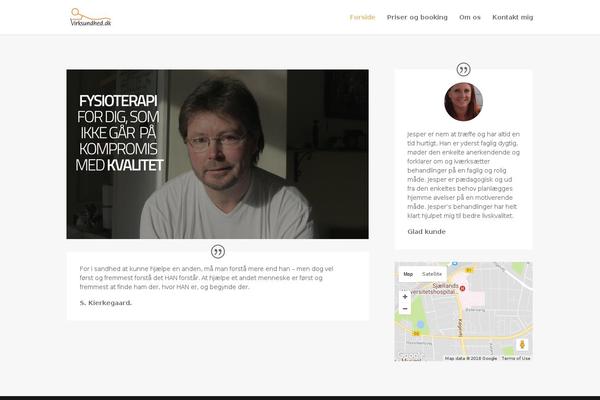Click the Virksundhed.dk logo
This screenshot has height=400, width=600.
91,17
